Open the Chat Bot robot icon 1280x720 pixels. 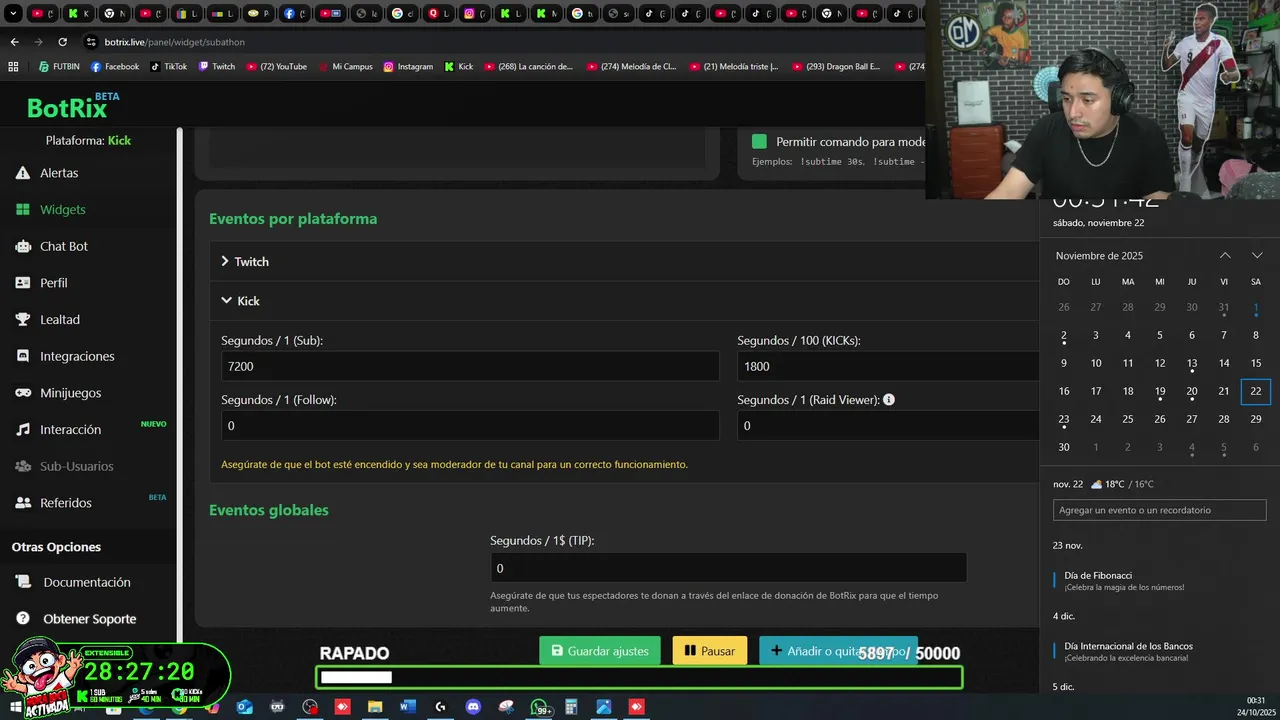coord(23,246)
